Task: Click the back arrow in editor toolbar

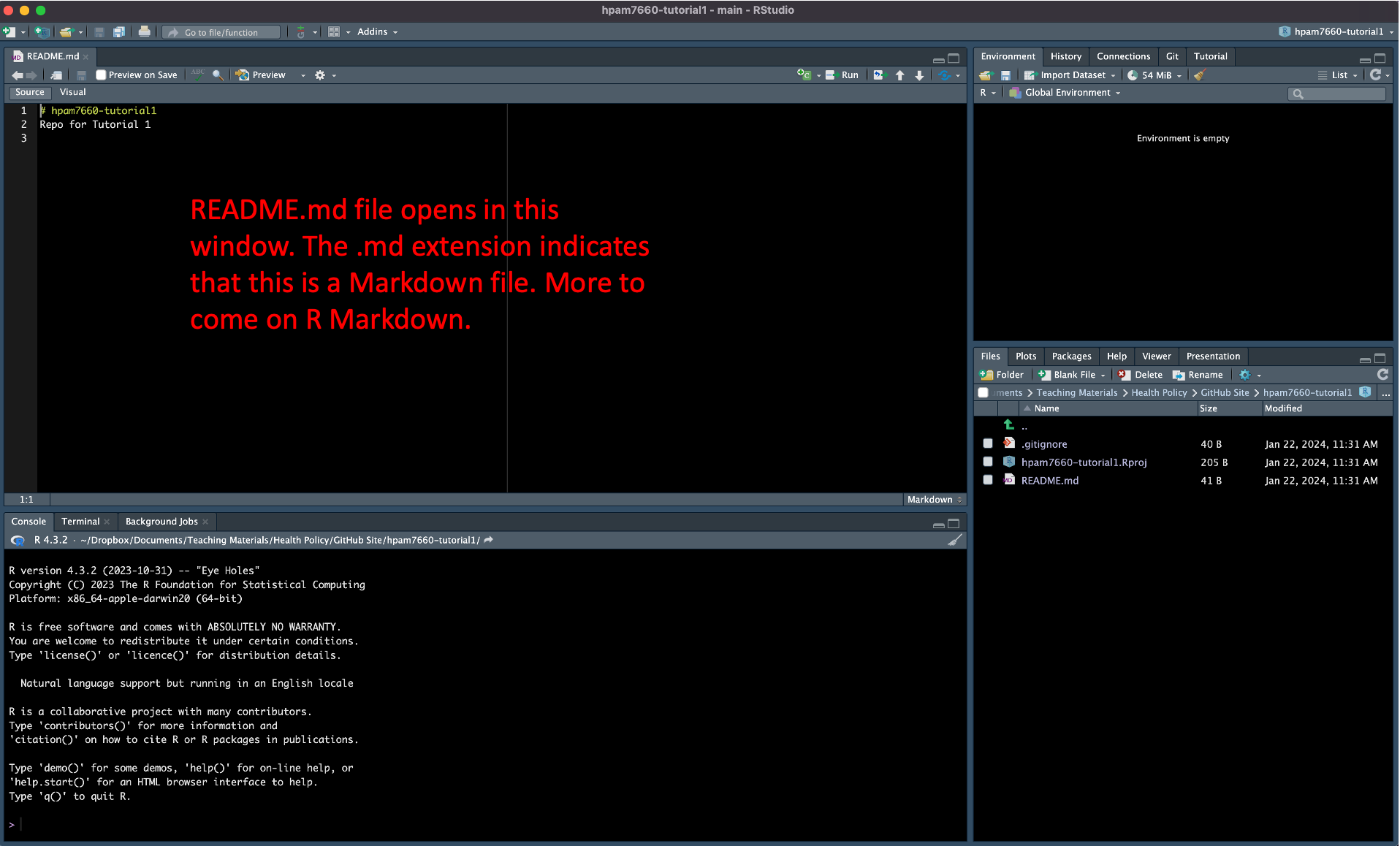Action: pyautogui.click(x=17, y=75)
